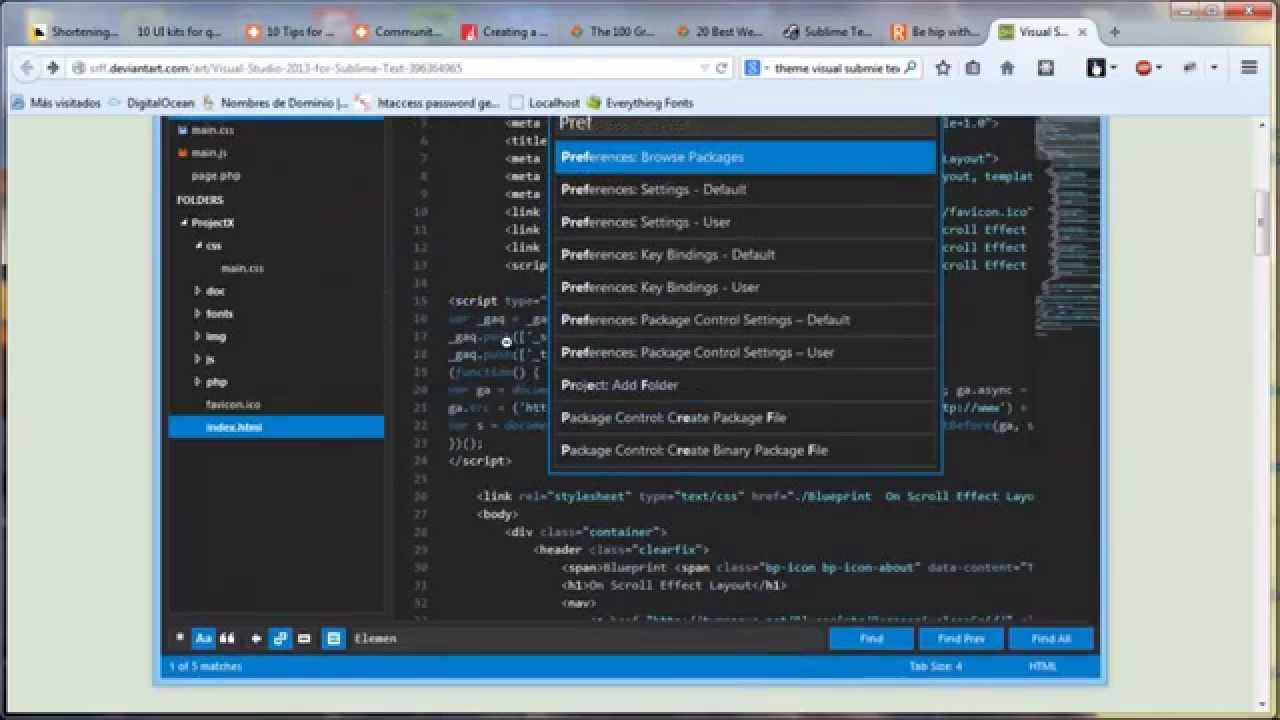Open the bookmarks list icon
This screenshot has height=720, width=1280.
point(973,68)
